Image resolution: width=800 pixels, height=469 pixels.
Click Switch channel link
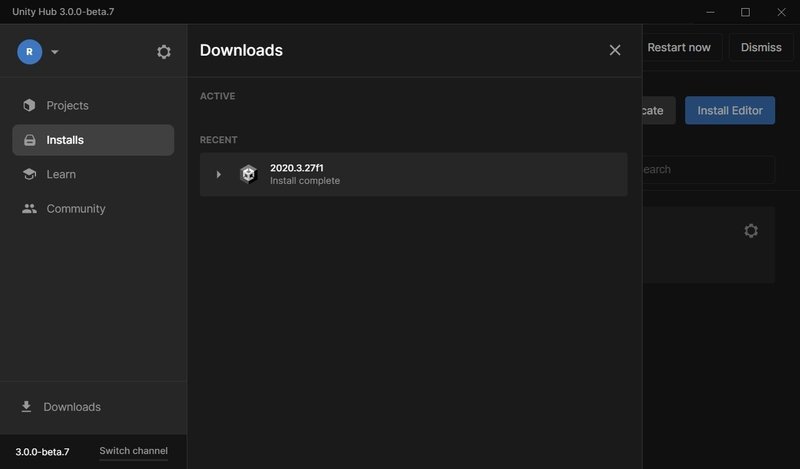[133, 451]
